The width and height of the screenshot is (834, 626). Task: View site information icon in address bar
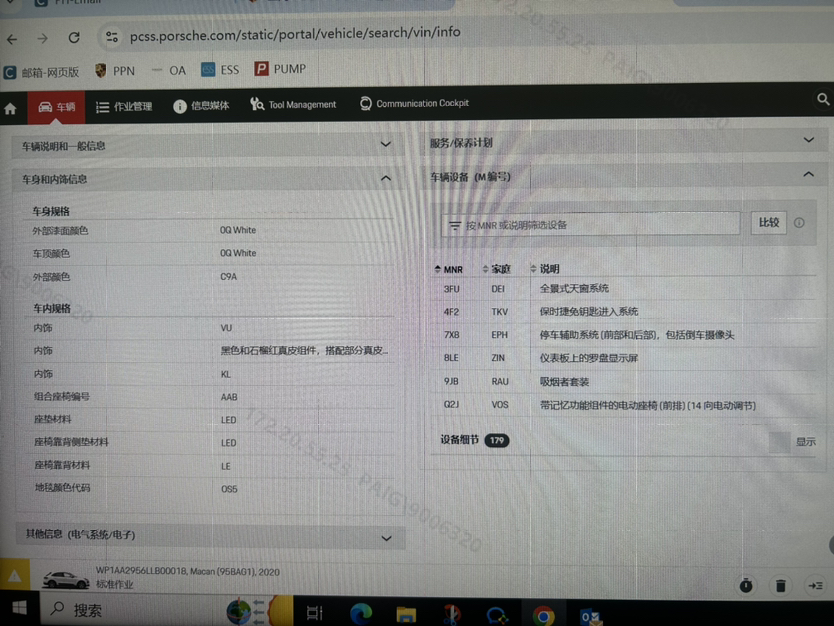tap(112, 37)
